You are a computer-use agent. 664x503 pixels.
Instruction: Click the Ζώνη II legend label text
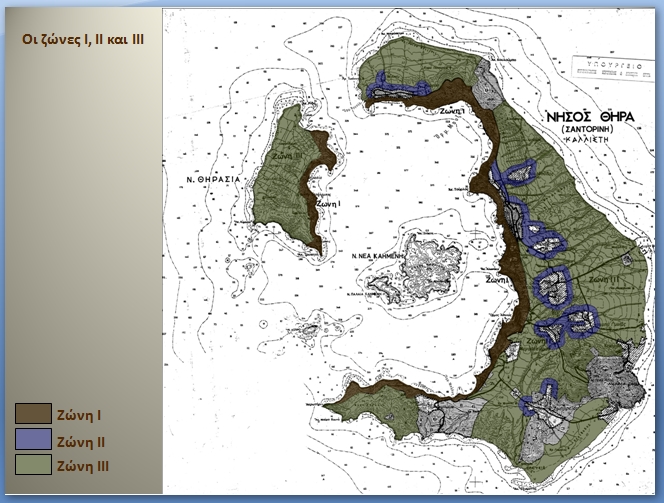click(x=84, y=441)
